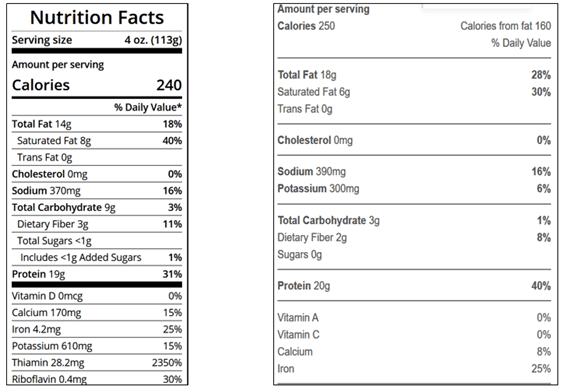Click the Calories 240 value
The height and width of the screenshot is (390, 566).
pos(169,85)
